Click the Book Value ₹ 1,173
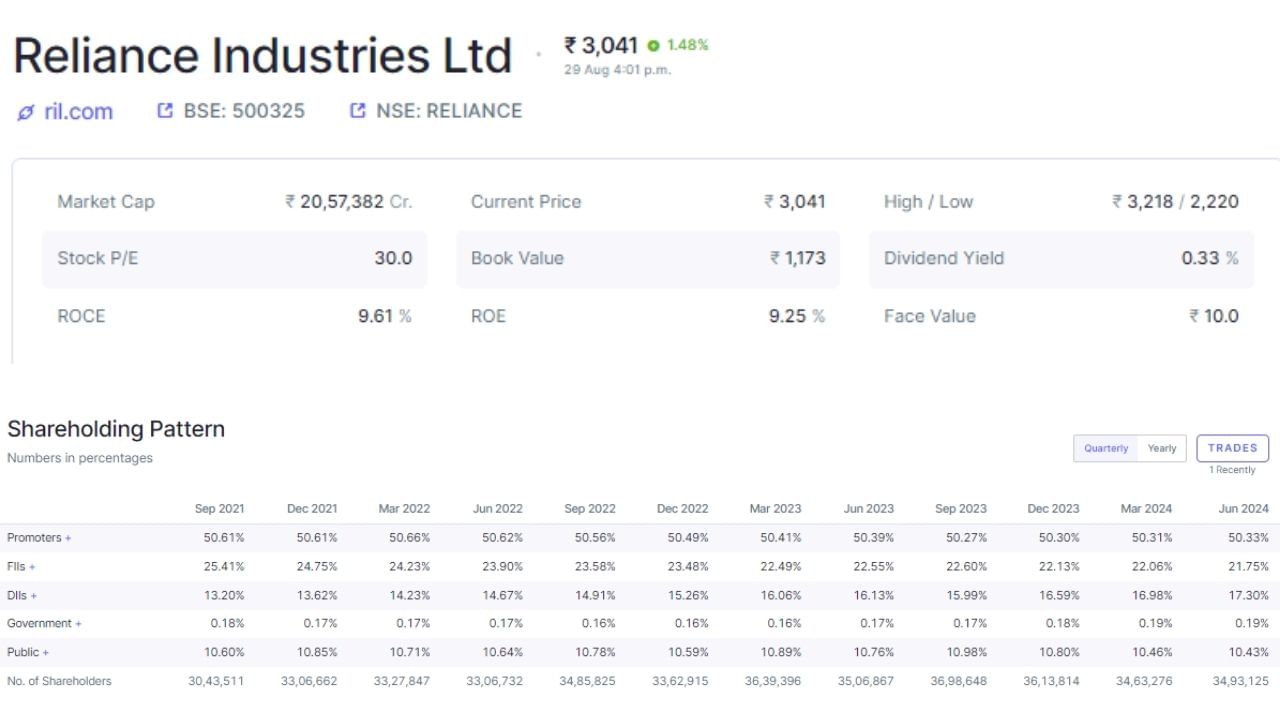 coord(797,258)
